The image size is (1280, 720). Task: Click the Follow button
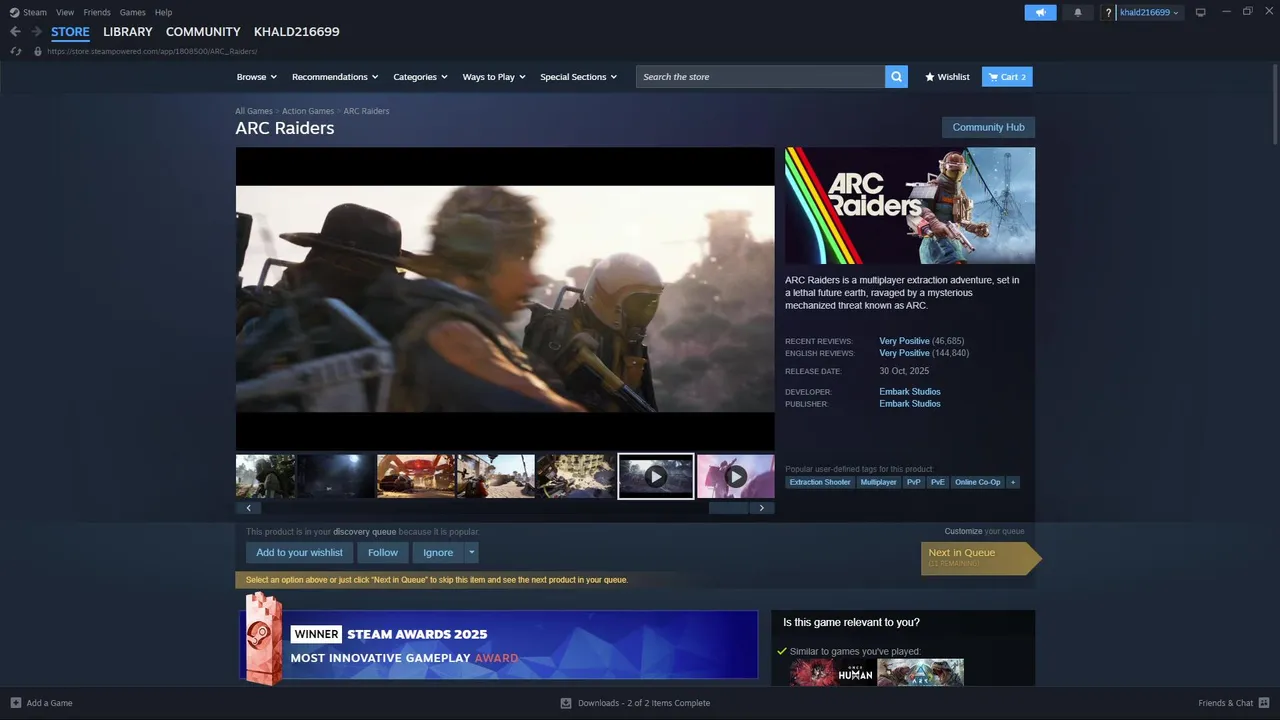(x=383, y=552)
